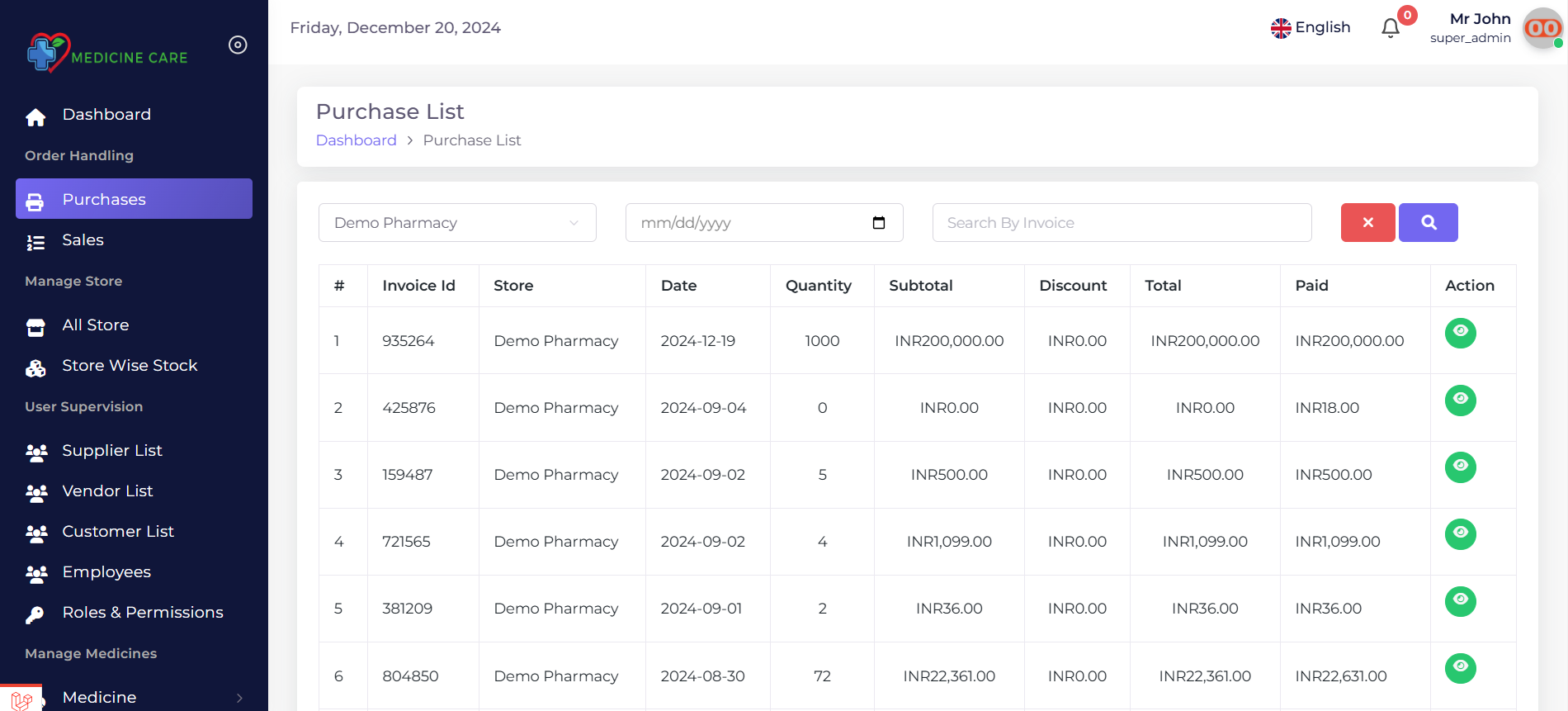The width and height of the screenshot is (1568, 711).
Task: View purchase invoice 159487 via eye icon
Action: 1460,467
